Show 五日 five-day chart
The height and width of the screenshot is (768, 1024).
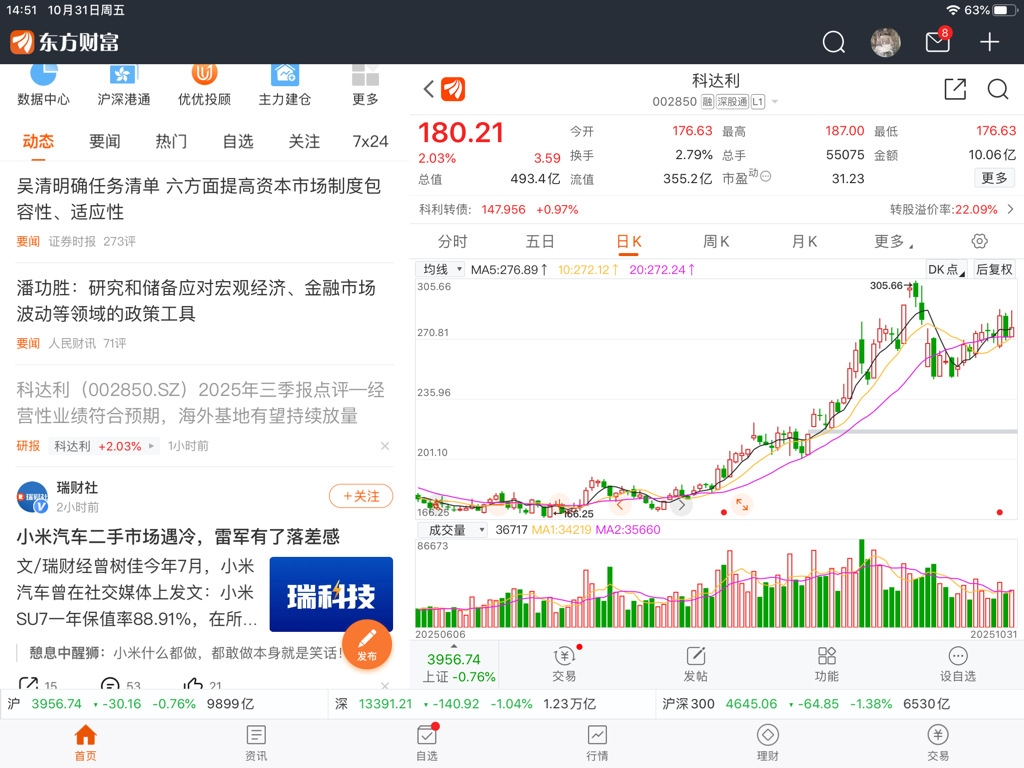click(540, 242)
